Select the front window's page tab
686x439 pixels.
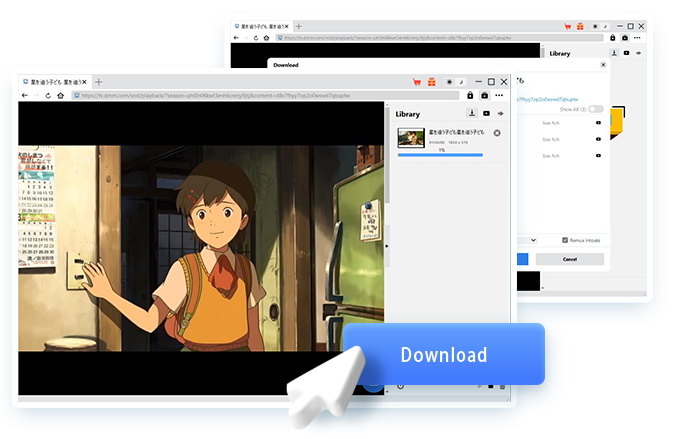54,82
